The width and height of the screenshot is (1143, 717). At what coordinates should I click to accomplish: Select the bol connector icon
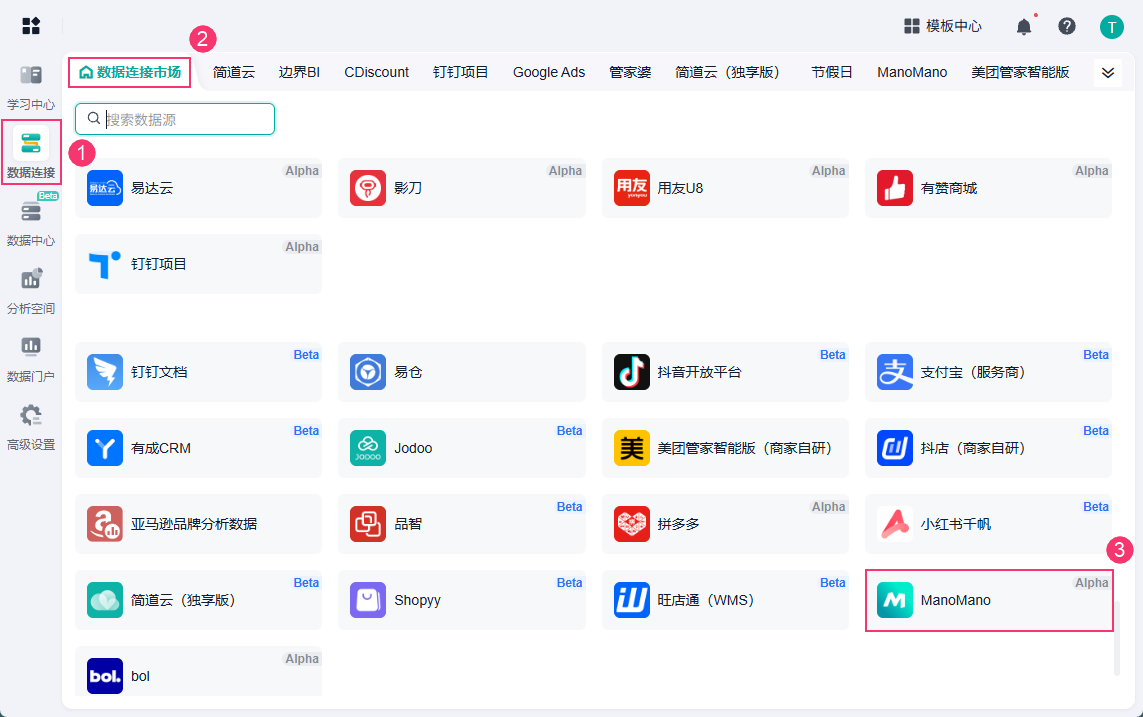point(105,675)
